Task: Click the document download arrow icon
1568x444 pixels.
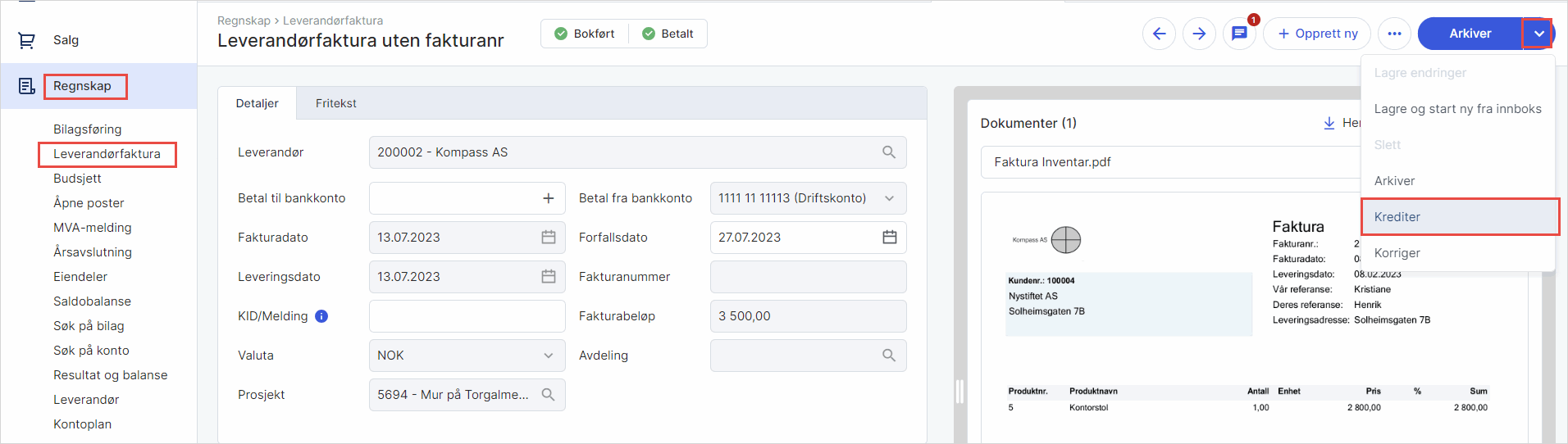Action: point(1329,123)
